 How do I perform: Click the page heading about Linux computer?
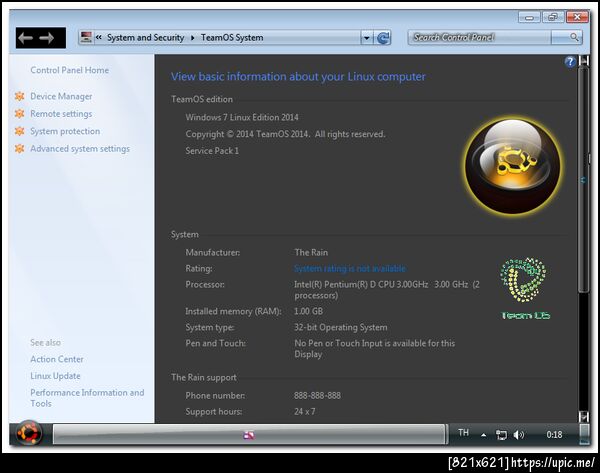pos(298,77)
